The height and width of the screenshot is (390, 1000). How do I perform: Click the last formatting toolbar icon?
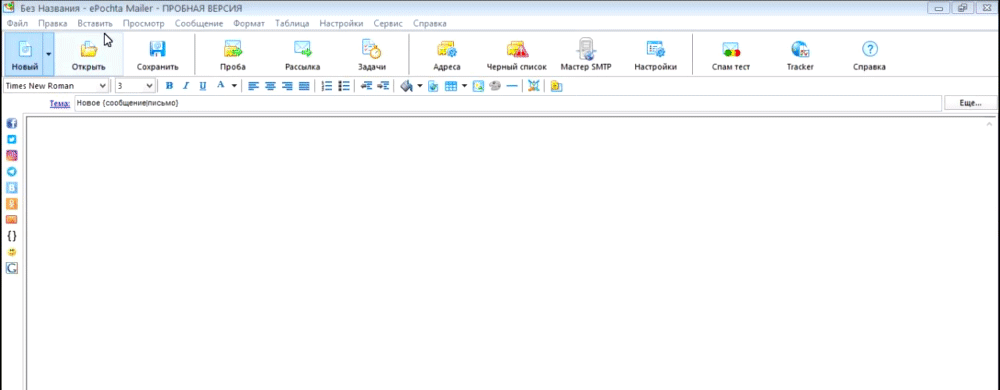(556, 85)
